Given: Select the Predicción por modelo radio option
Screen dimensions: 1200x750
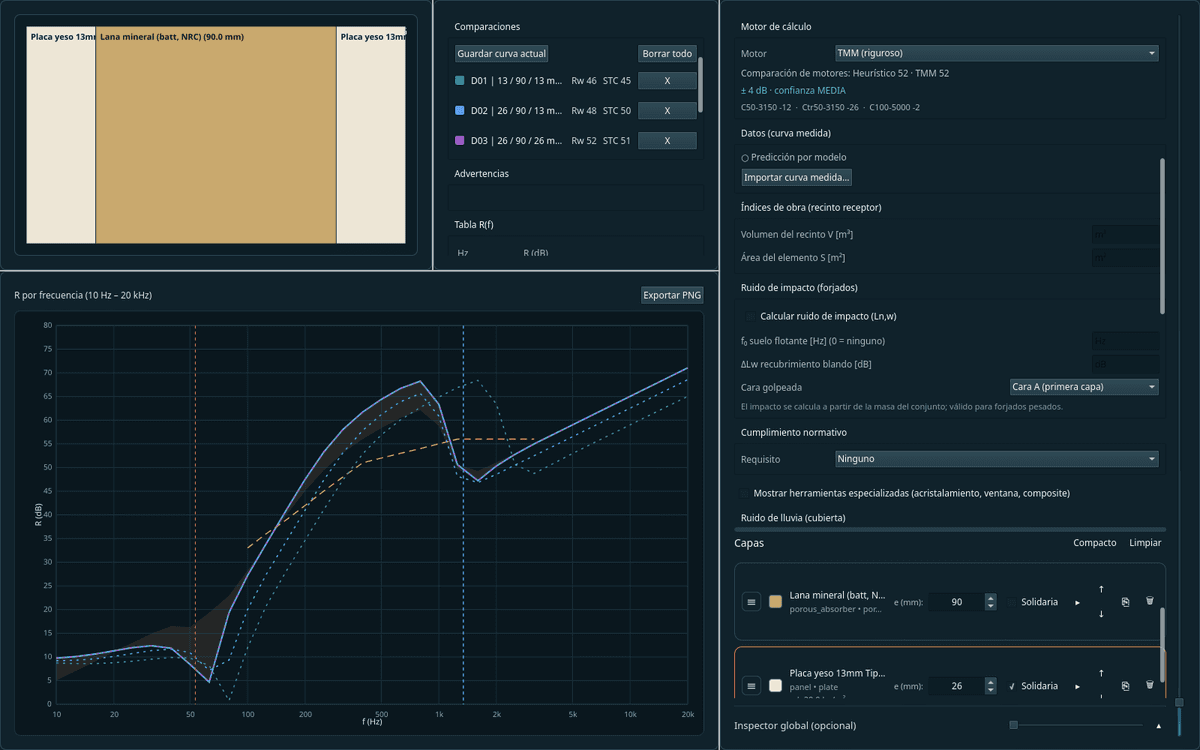Looking at the screenshot, I should point(745,158).
